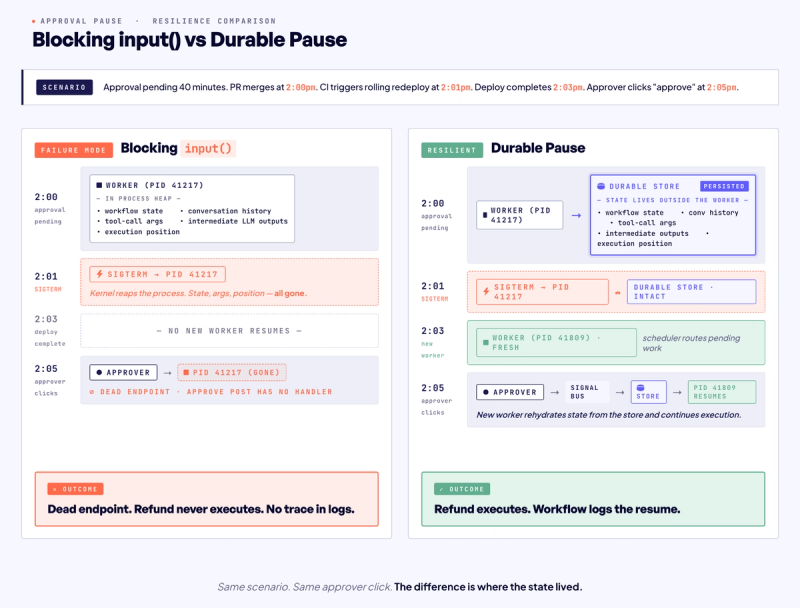Click the orange dot before APPROVAL PAUSE header

tap(34, 21)
